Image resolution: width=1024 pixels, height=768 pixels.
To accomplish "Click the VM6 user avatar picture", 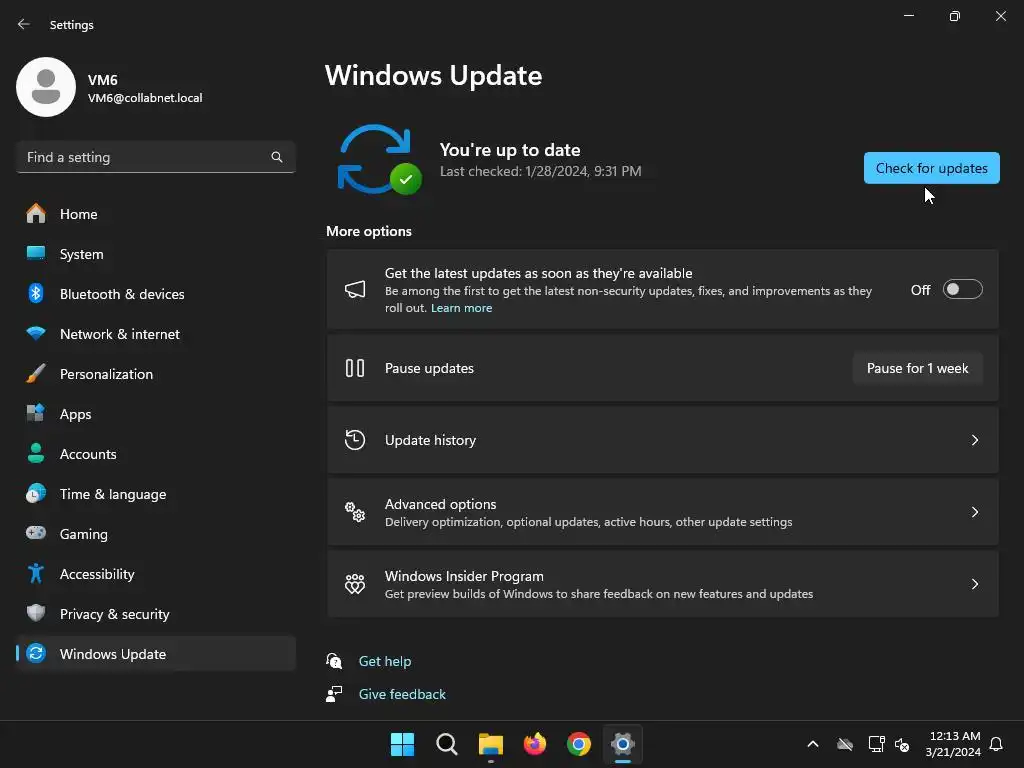I will [x=46, y=87].
